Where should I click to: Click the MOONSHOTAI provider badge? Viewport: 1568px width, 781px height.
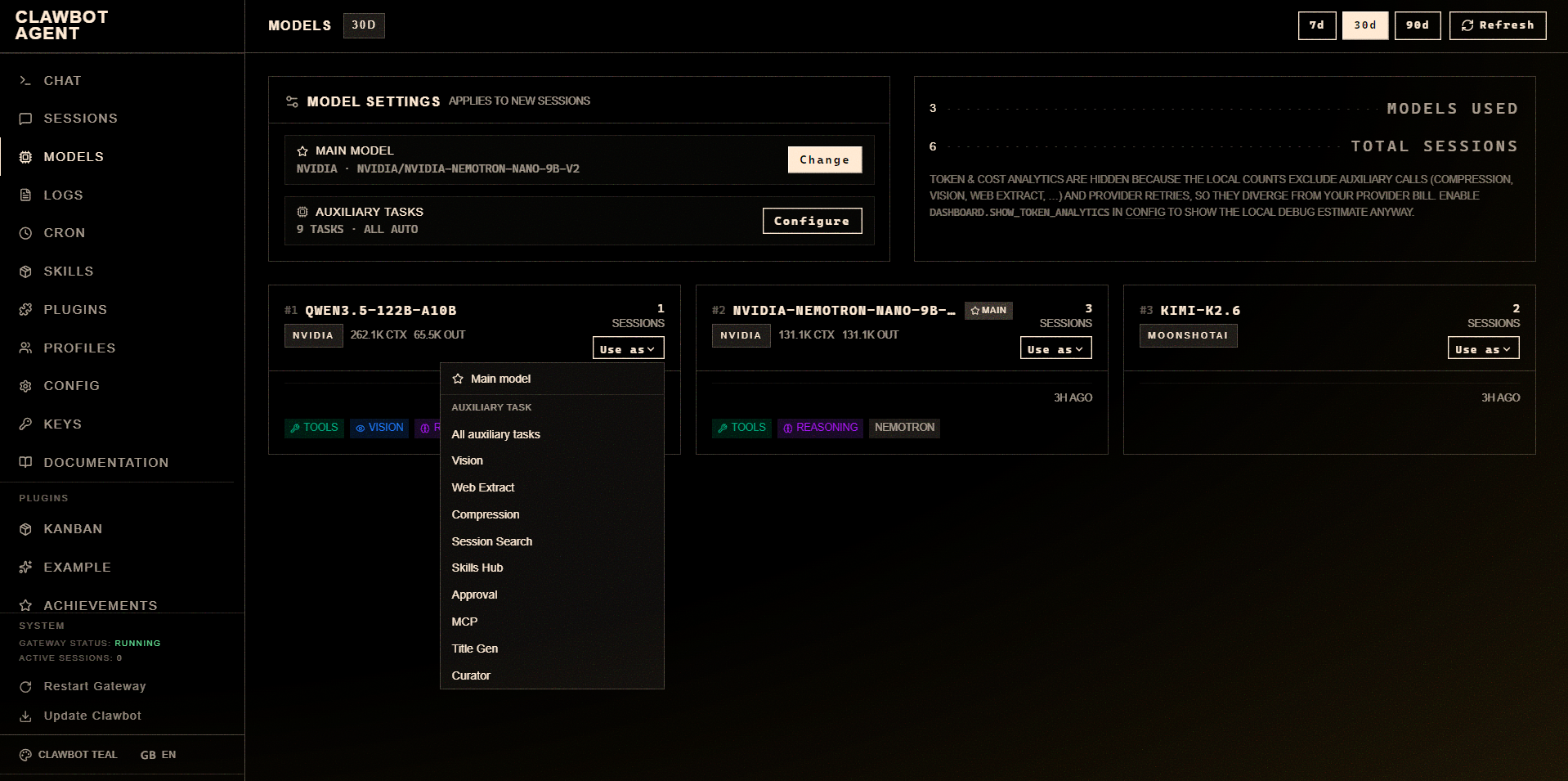pyautogui.click(x=1188, y=335)
